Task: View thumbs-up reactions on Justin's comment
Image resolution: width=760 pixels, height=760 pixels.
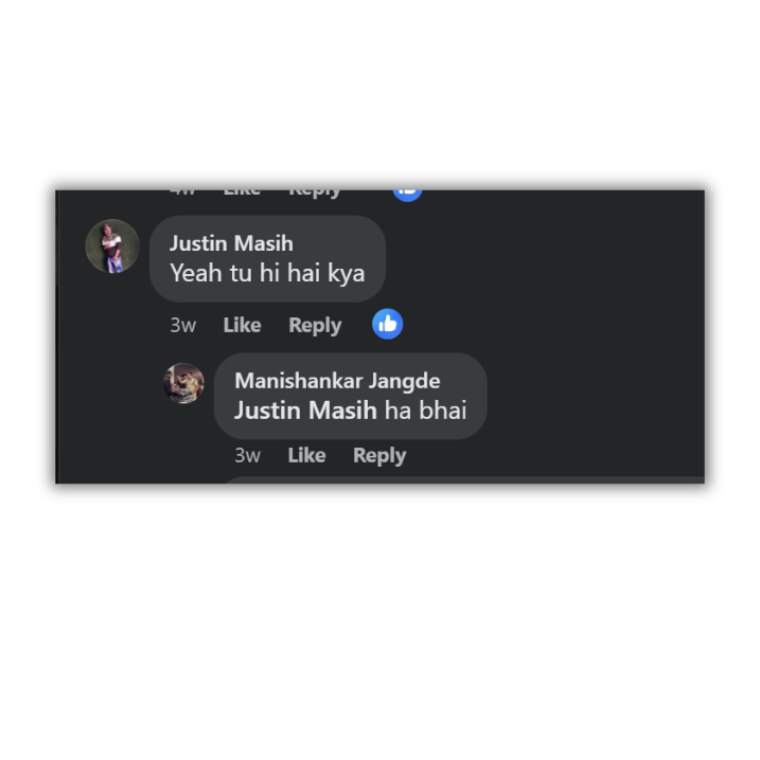Action: (x=387, y=324)
